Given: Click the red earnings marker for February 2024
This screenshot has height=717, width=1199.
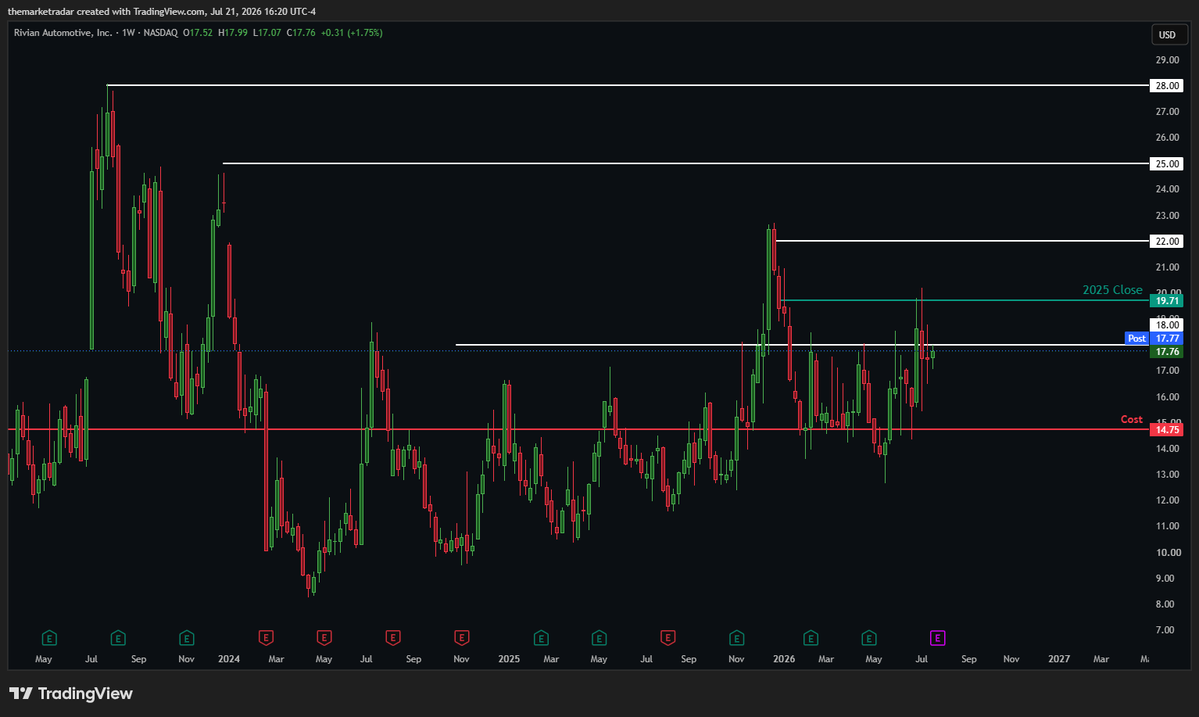Looking at the screenshot, I should coord(266,638).
